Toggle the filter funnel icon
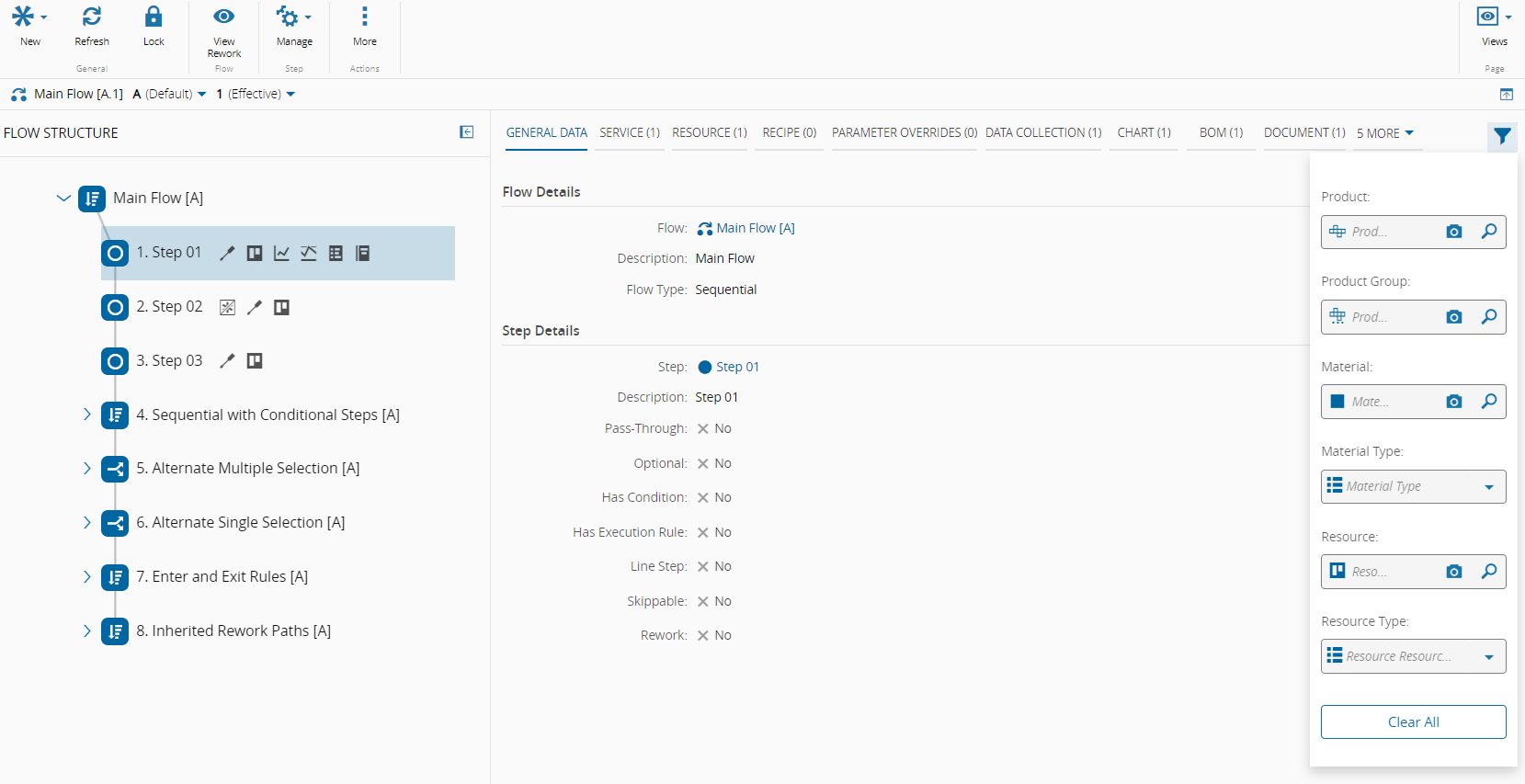The width and height of the screenshot is (1525, 784). (1502, 136)
